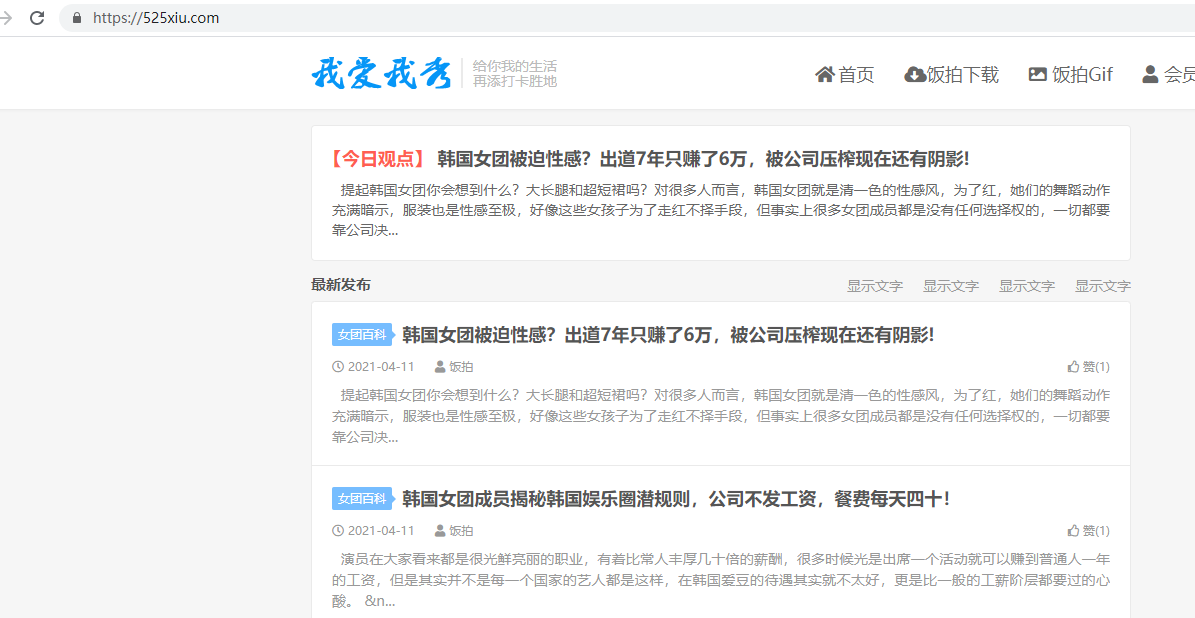Open the 首页 navigation menu item
Viewport: 1195px width, 618px height.
point(856,75)
